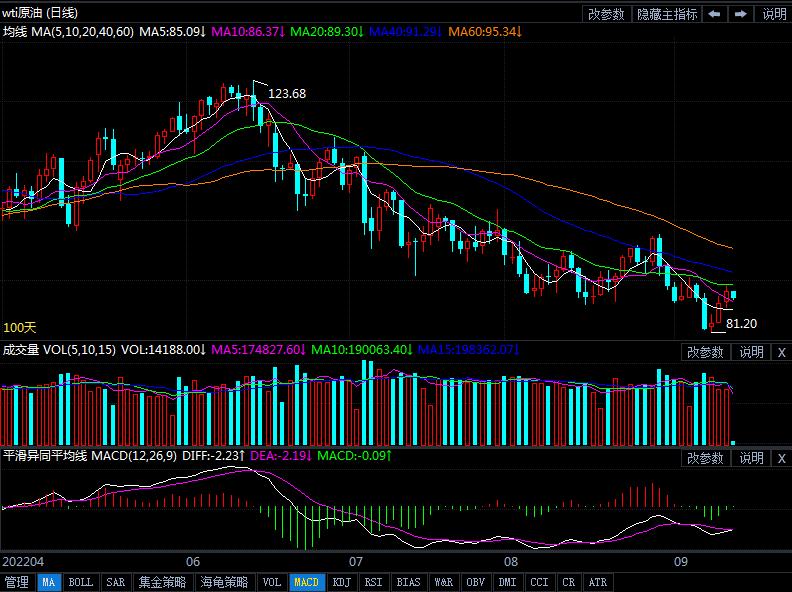Choose the SAR indicator tab

115,582
